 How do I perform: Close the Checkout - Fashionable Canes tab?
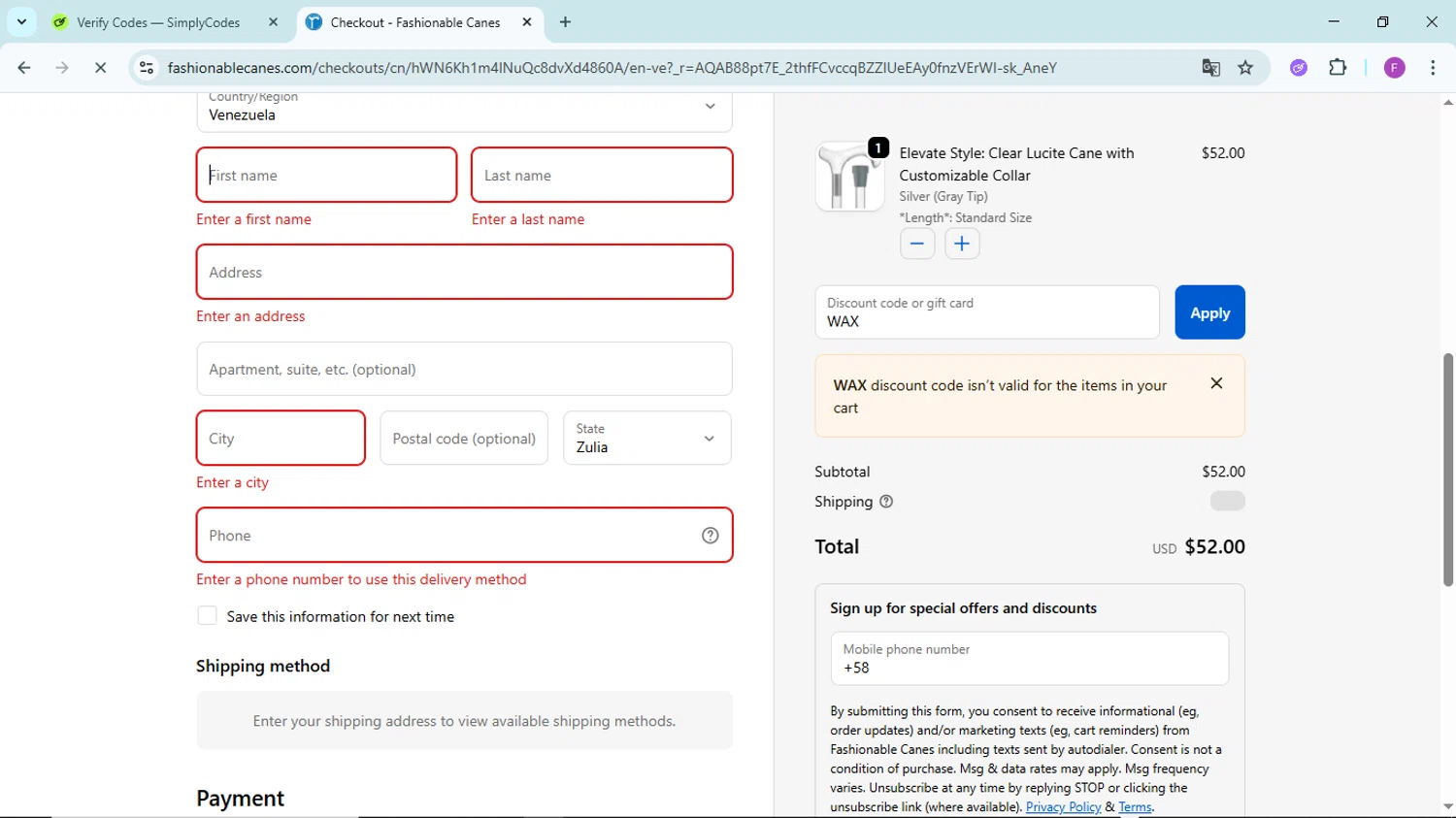527,22
